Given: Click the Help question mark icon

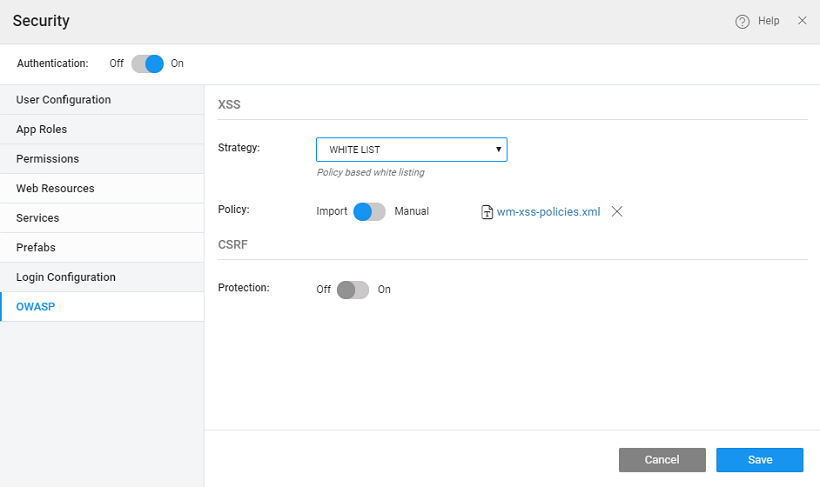Looking at the screenshot, I should (x=742, y=21).
